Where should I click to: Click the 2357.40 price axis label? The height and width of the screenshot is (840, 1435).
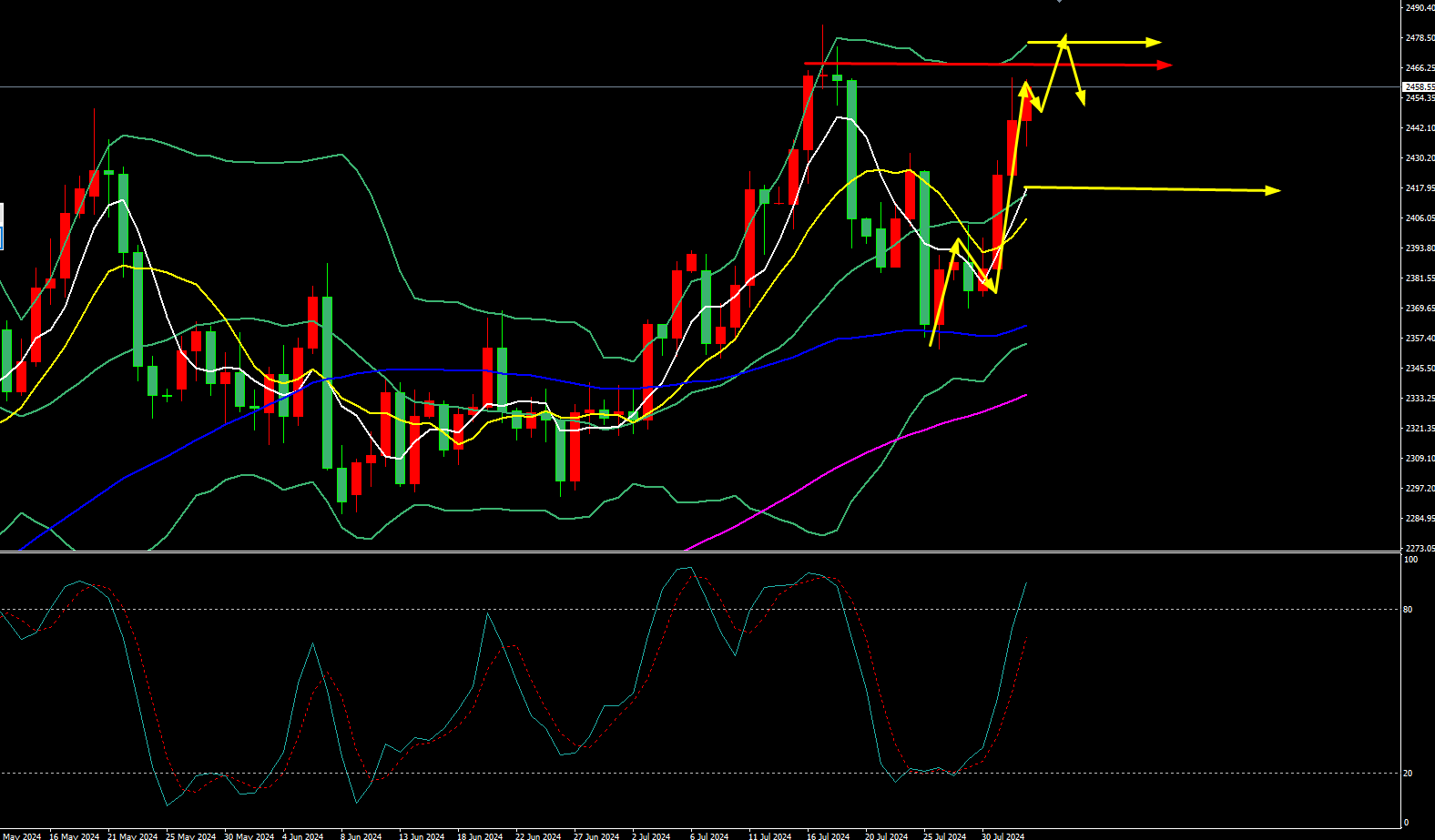[1420, 339]
